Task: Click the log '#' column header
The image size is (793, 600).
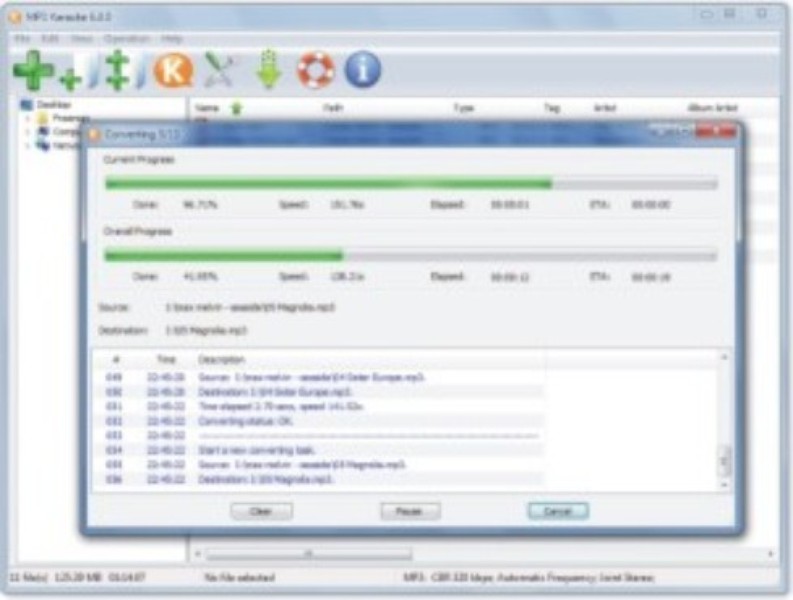Action: [116, 360]
